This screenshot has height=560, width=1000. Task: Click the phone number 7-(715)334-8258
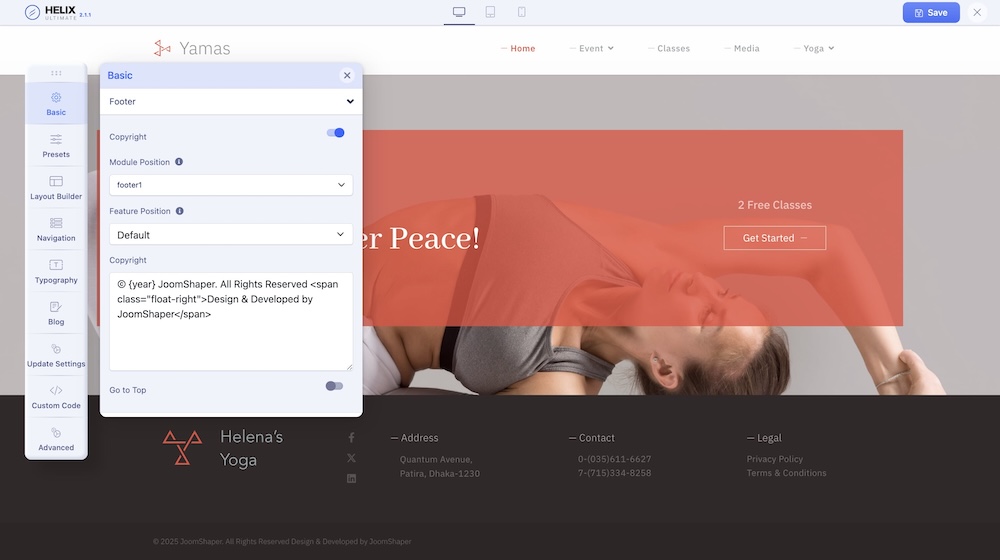615,473
